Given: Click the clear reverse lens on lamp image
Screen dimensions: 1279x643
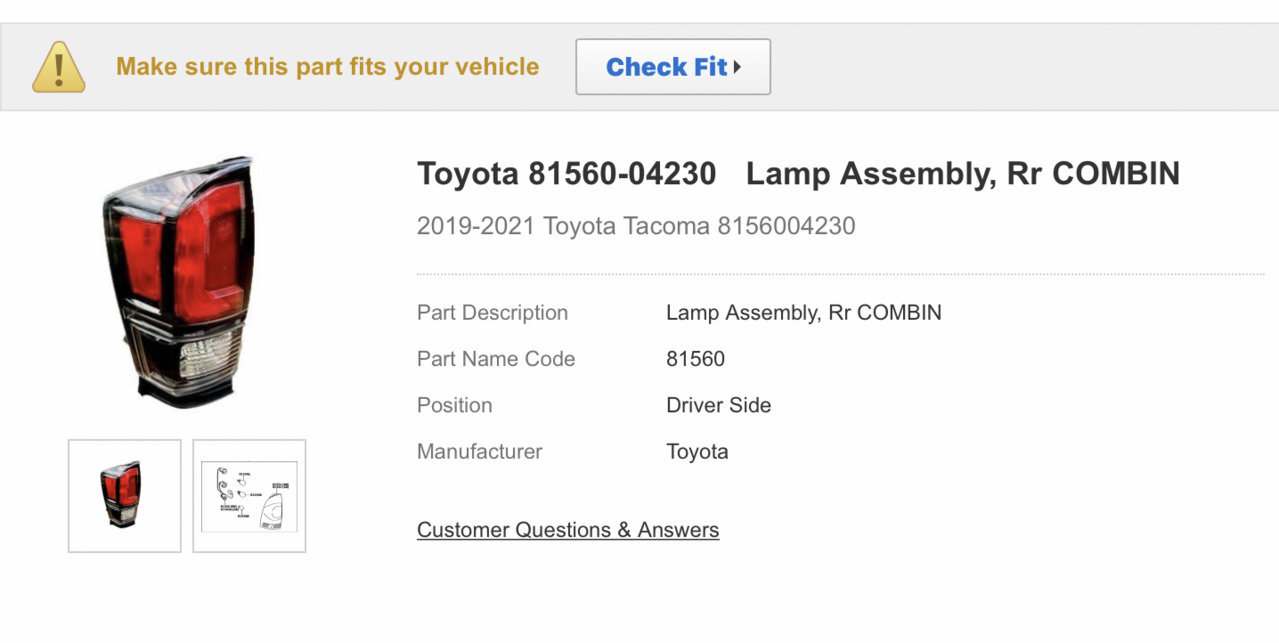Looking at the screenshot, I should 205,353.
